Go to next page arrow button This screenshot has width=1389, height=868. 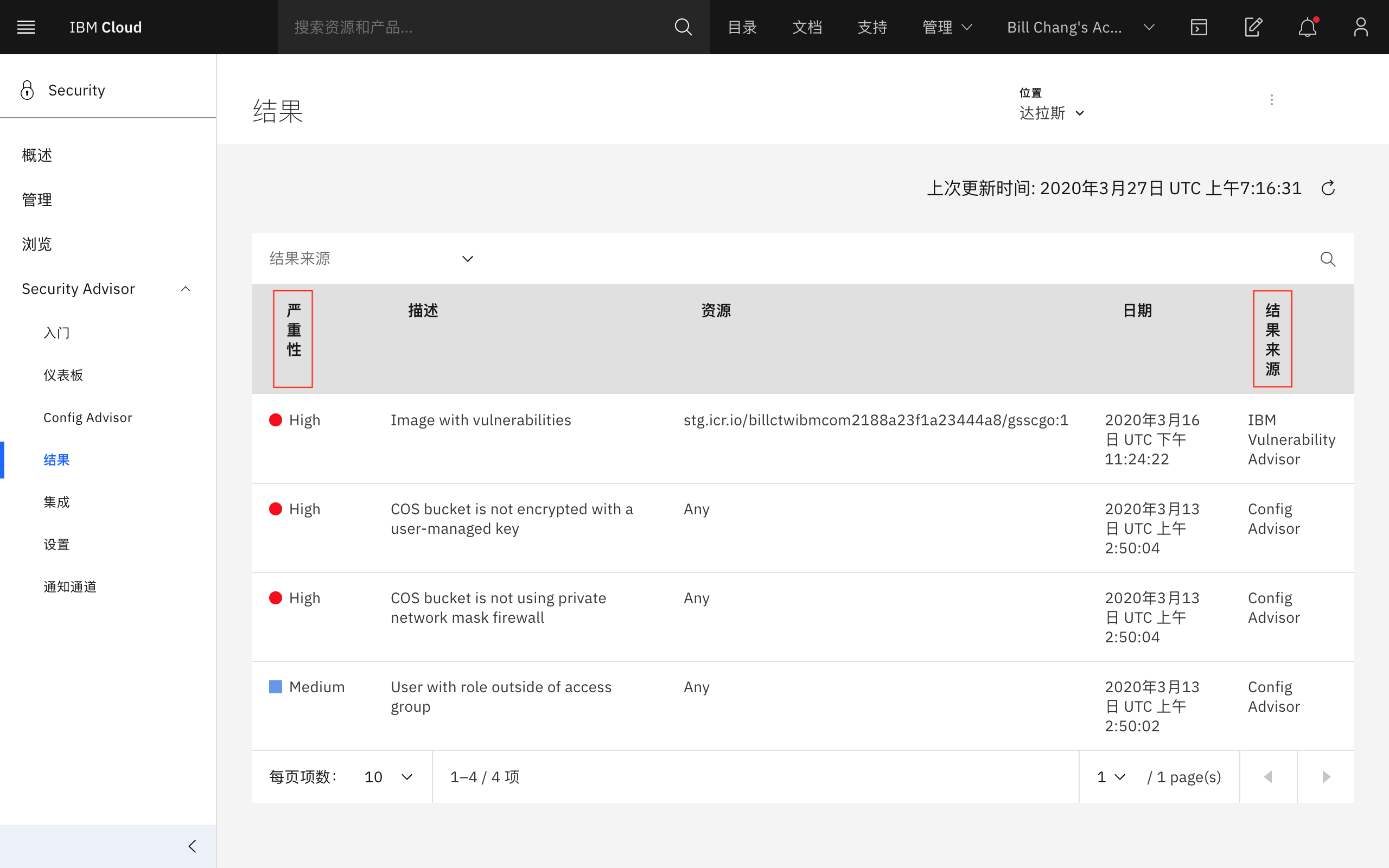1326,777
